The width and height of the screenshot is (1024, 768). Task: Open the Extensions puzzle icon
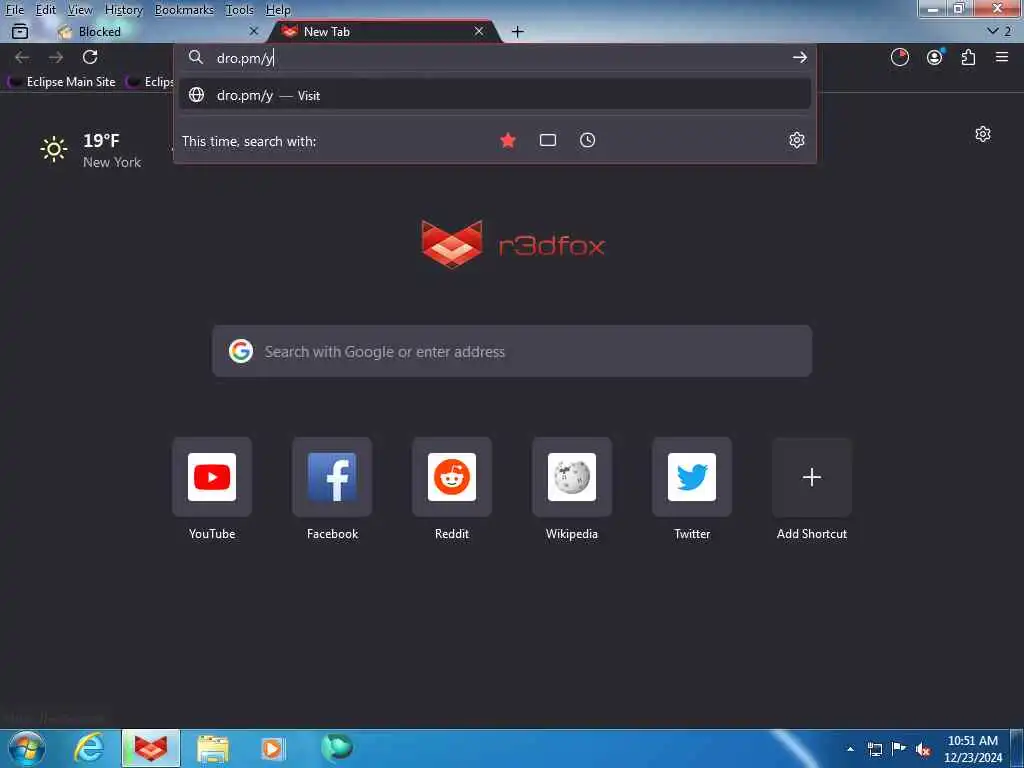tap(968, 57)
